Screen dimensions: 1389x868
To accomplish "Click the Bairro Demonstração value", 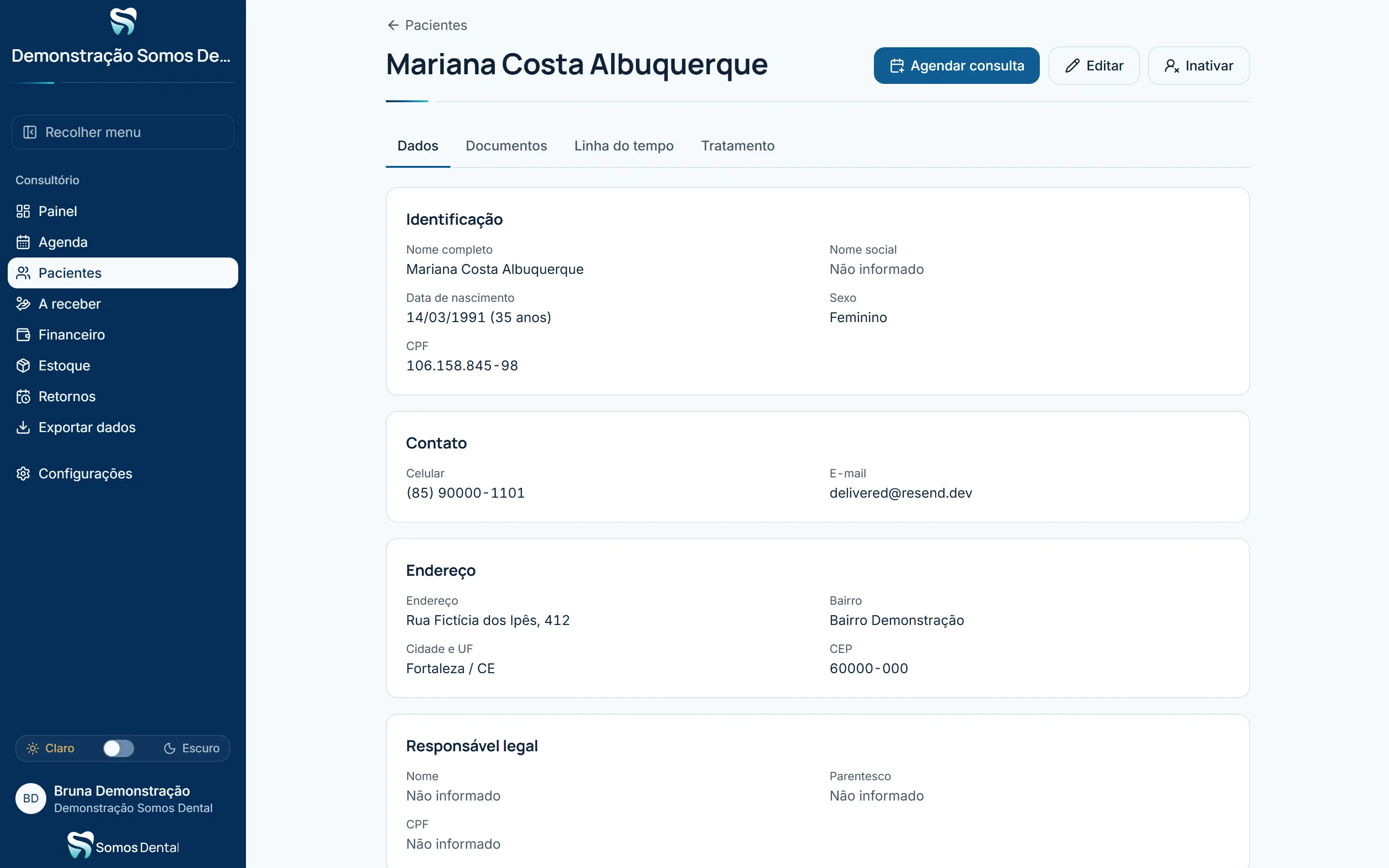I will [897, 621].
